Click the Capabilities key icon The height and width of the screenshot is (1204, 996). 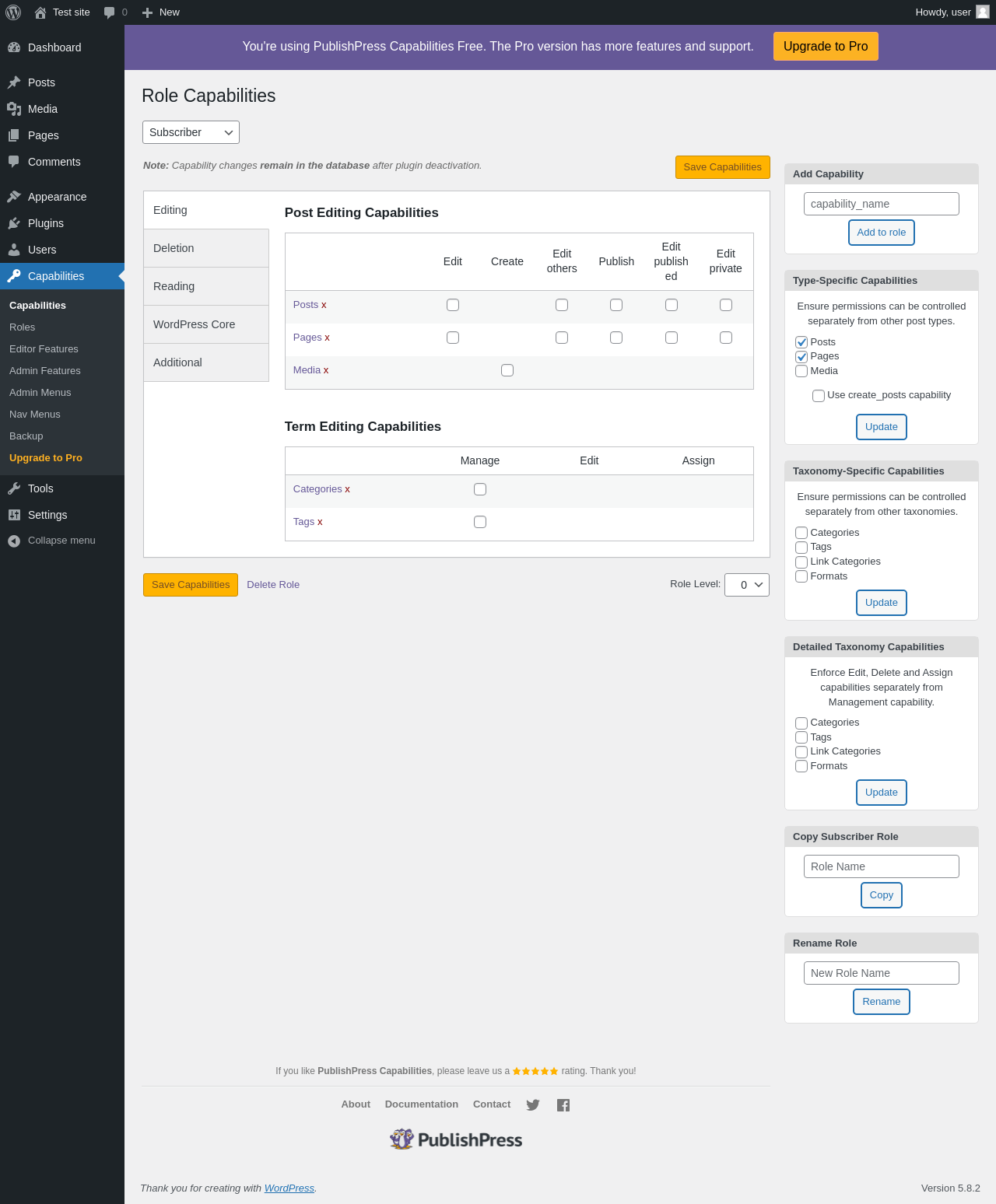14,276
